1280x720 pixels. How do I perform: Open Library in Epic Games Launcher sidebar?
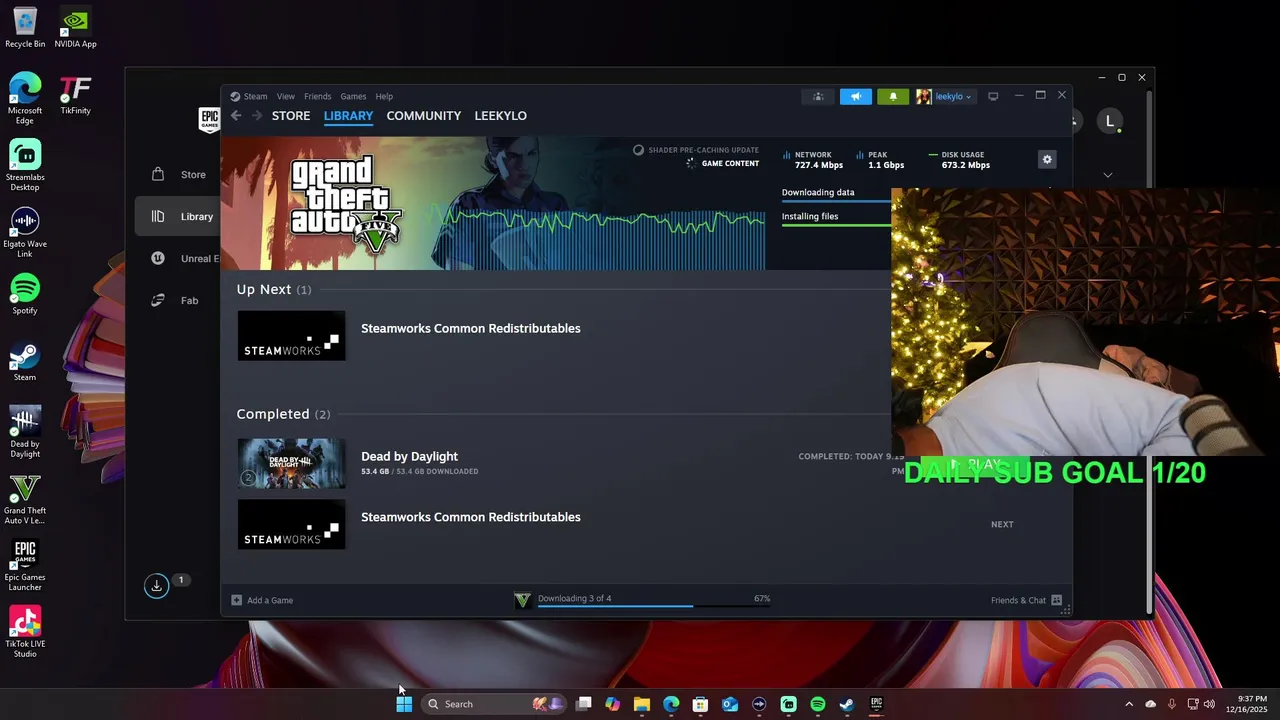179,216
